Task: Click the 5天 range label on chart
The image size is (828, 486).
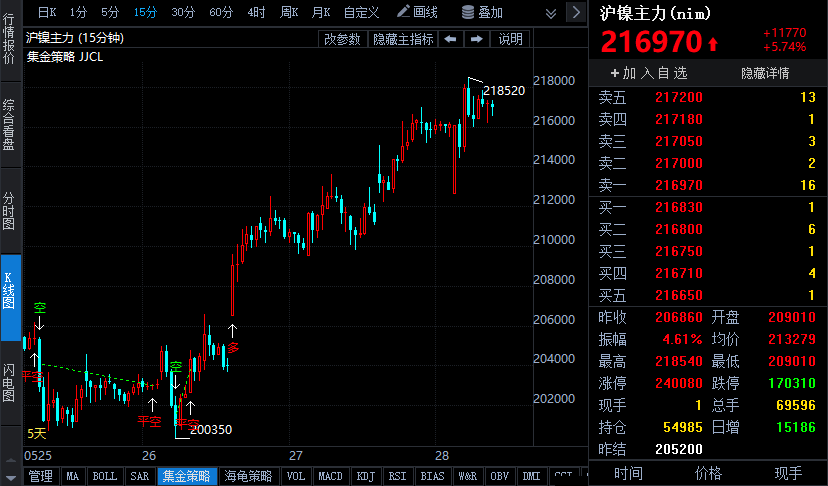Action: [x=37, y=434]
